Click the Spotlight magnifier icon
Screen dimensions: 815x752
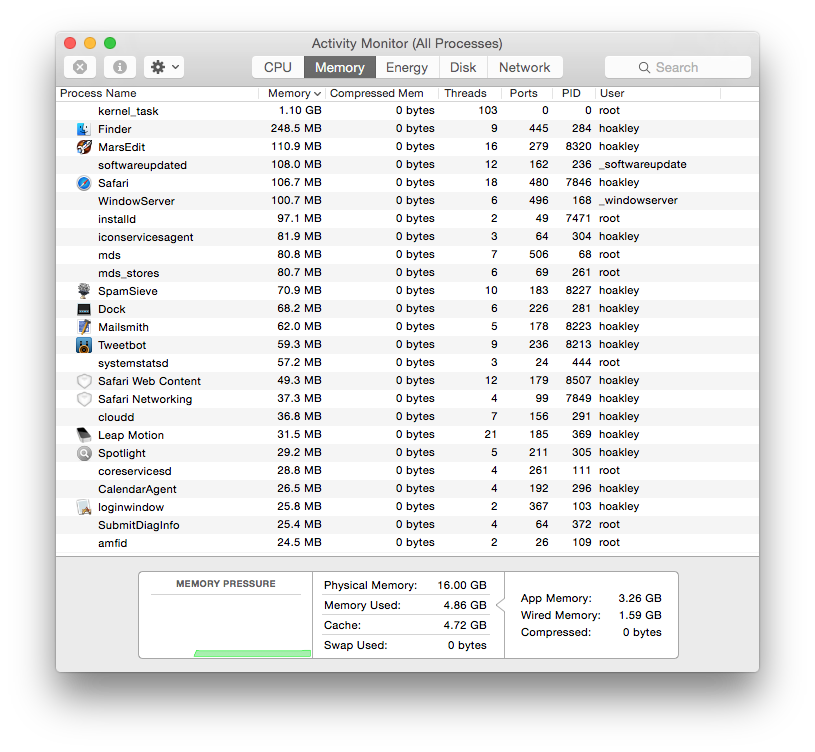(x=84, y=453)
